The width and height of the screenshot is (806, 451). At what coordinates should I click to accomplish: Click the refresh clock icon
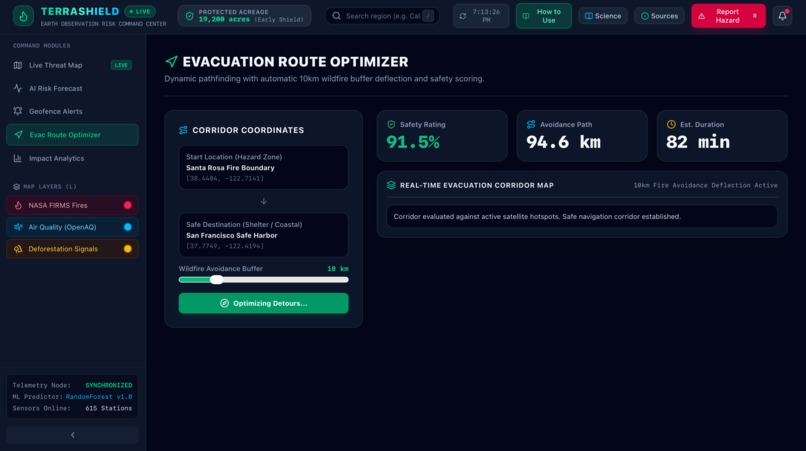tap(463, 16)
